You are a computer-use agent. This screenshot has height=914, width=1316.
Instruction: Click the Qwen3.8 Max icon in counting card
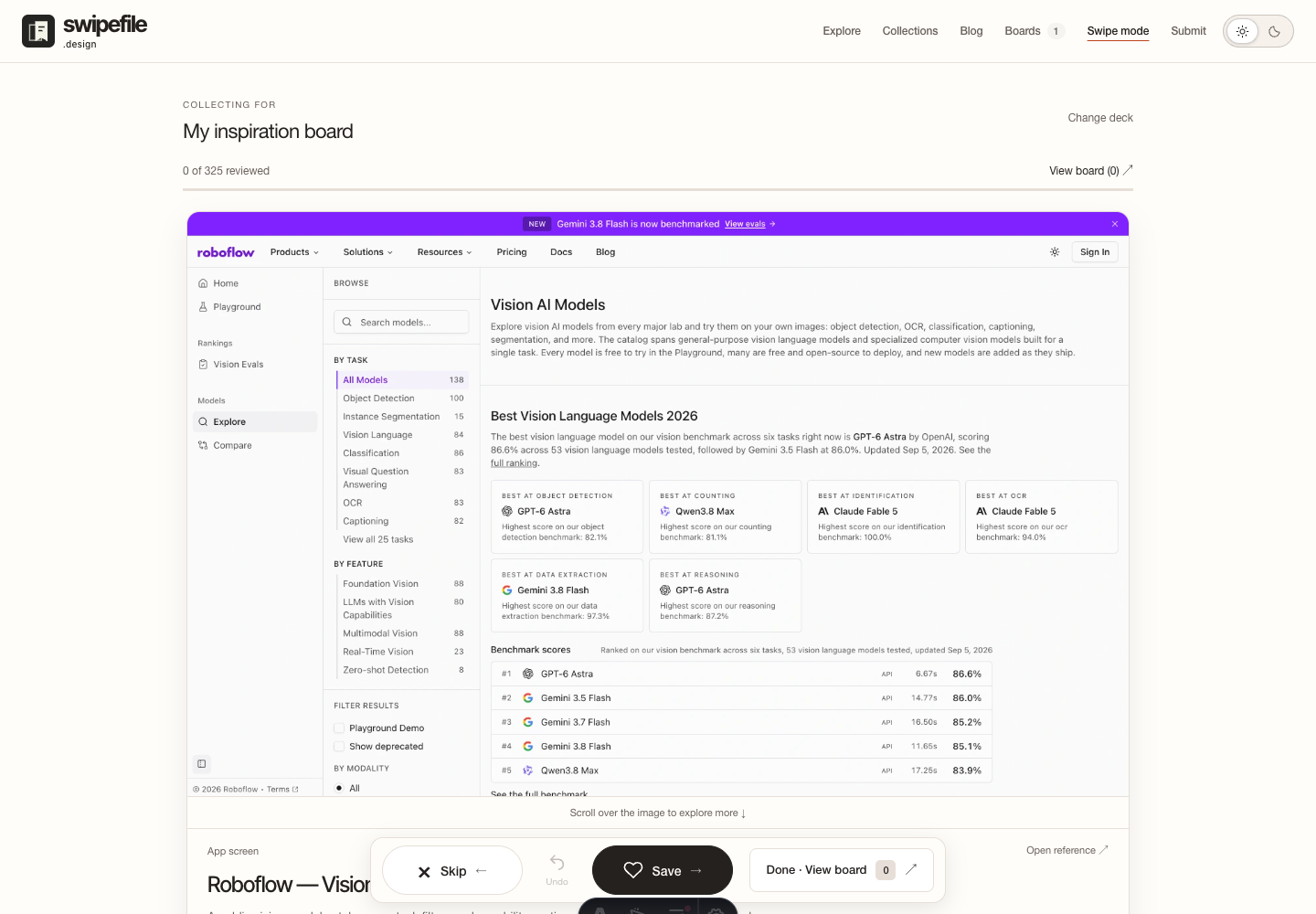click(665, 512)
